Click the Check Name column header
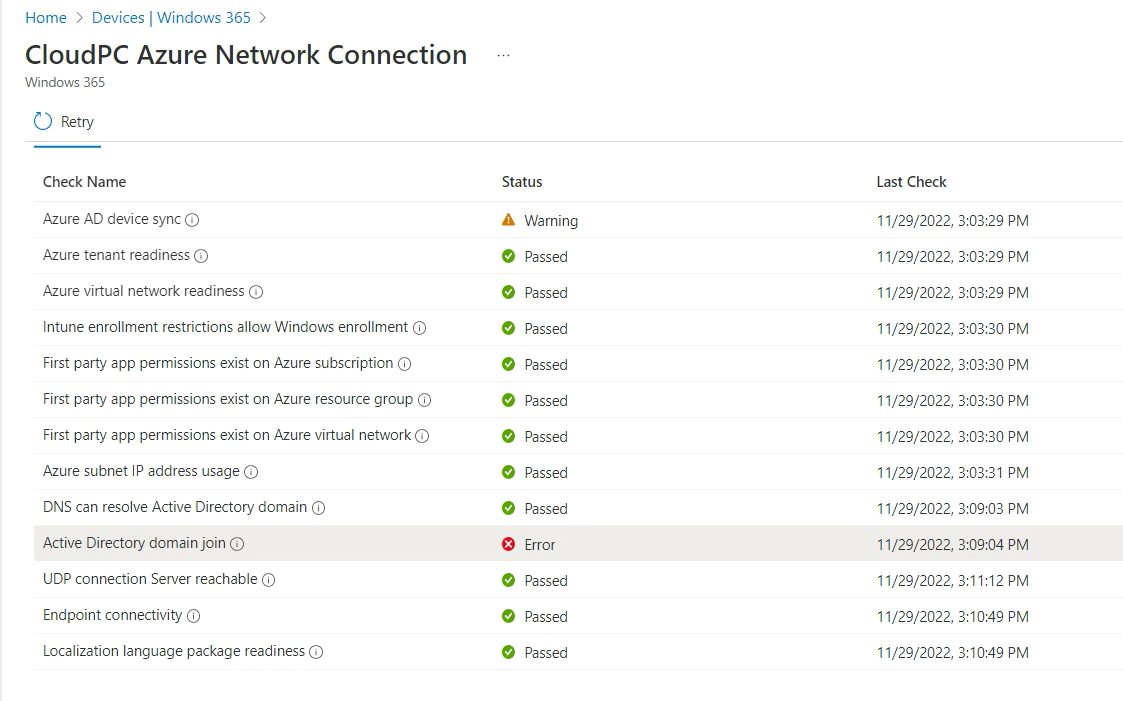 pos(84,182)
